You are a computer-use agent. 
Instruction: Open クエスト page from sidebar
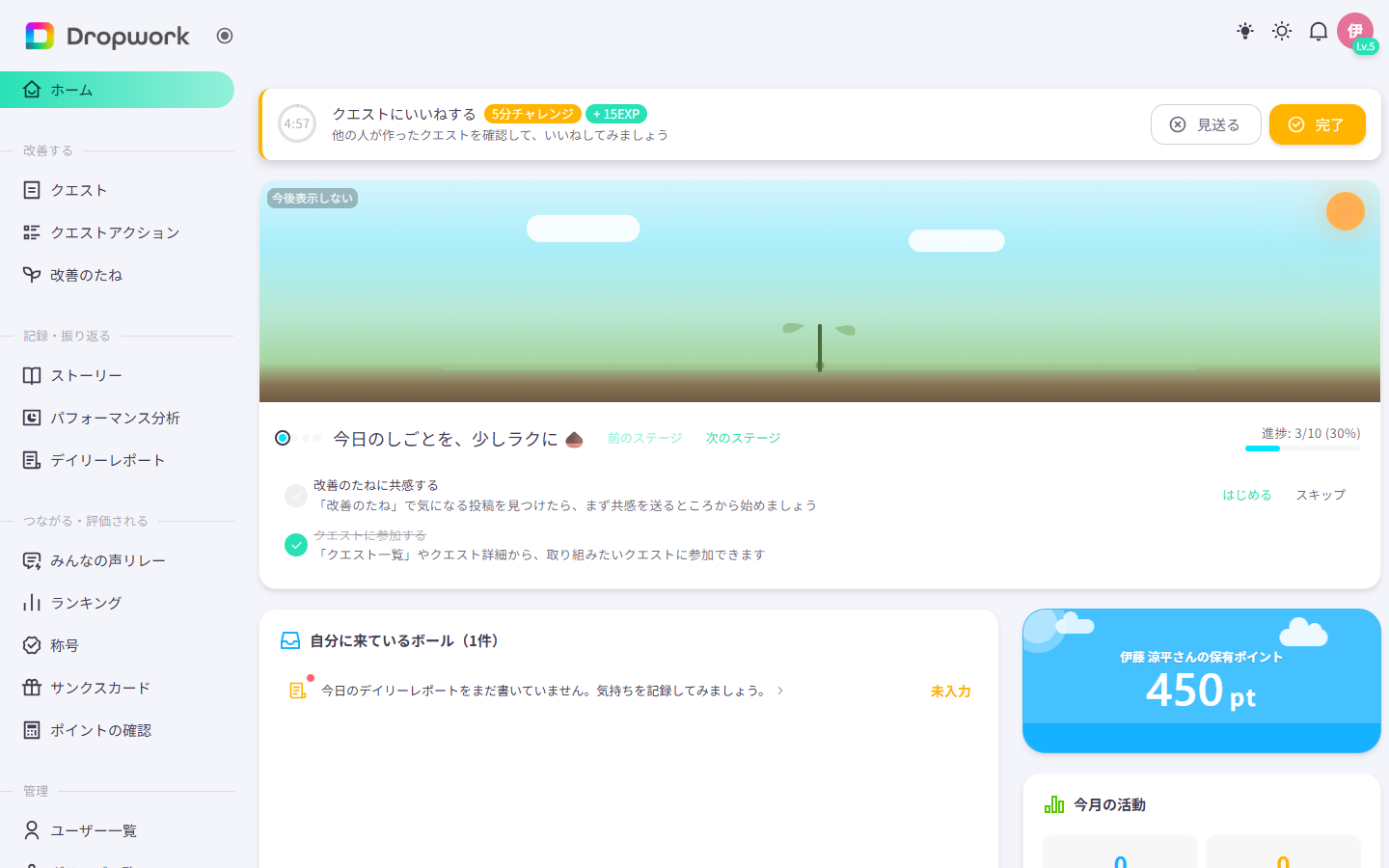click(x=117, y=190)
